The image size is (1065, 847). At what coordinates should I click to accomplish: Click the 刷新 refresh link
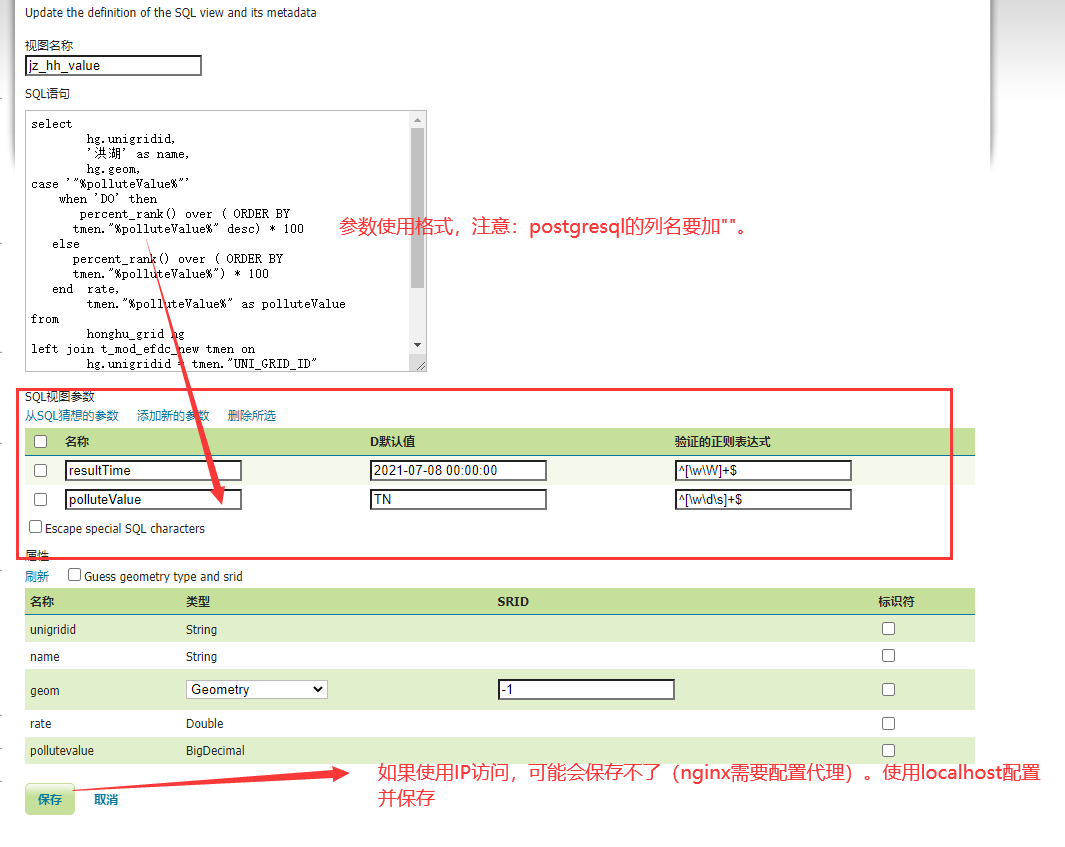coord(37,576)
